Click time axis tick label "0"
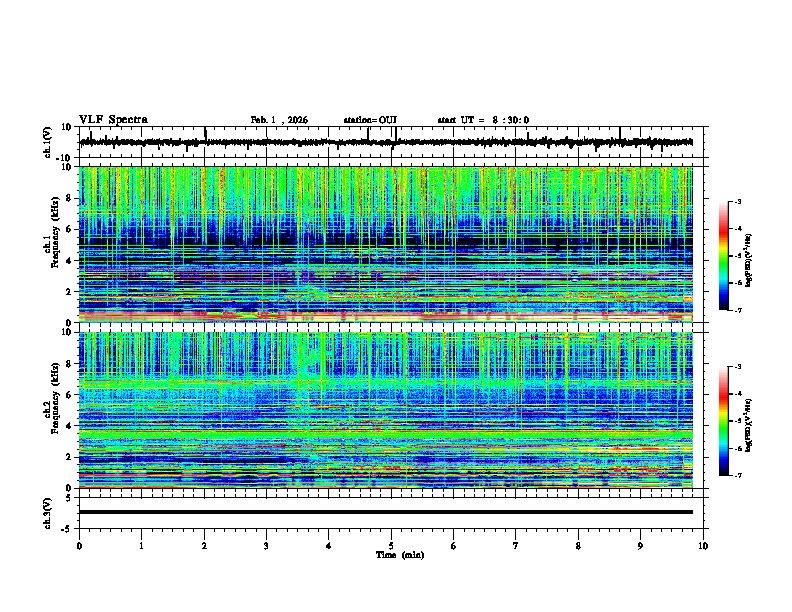Viewport: 792px width, 612px height. [79, 546]
